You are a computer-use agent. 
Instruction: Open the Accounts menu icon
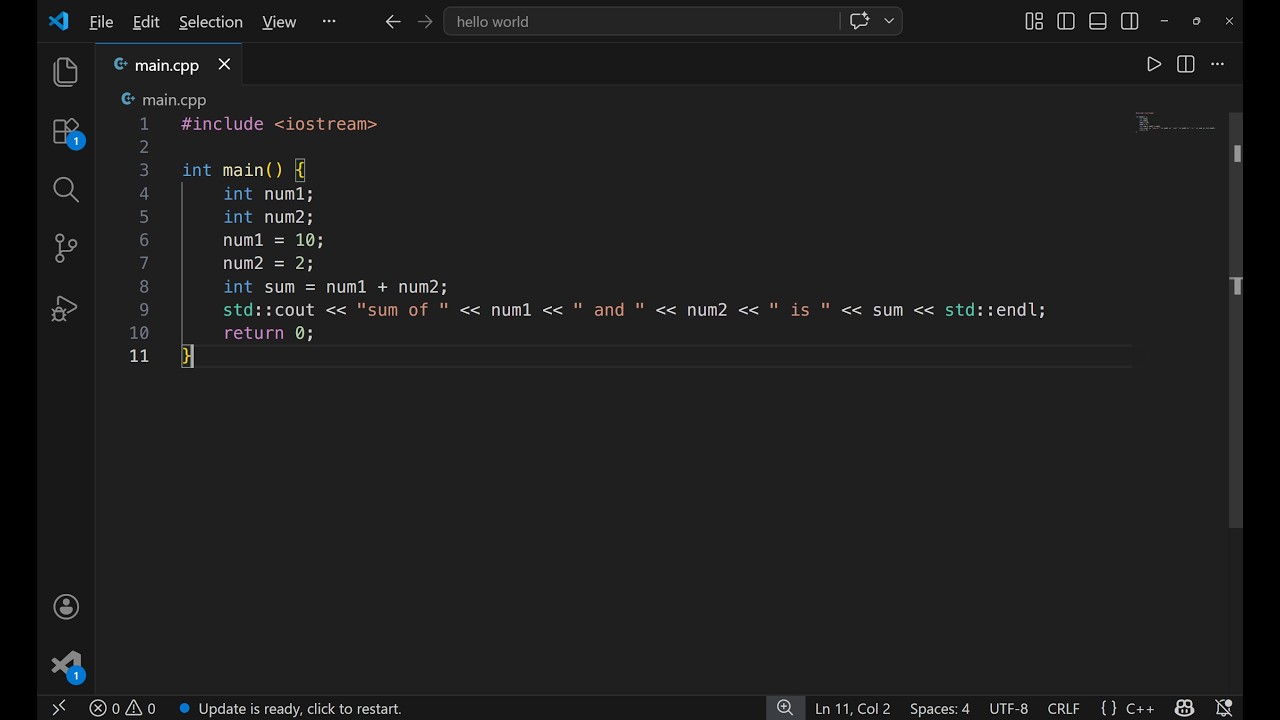pos(66,607)
